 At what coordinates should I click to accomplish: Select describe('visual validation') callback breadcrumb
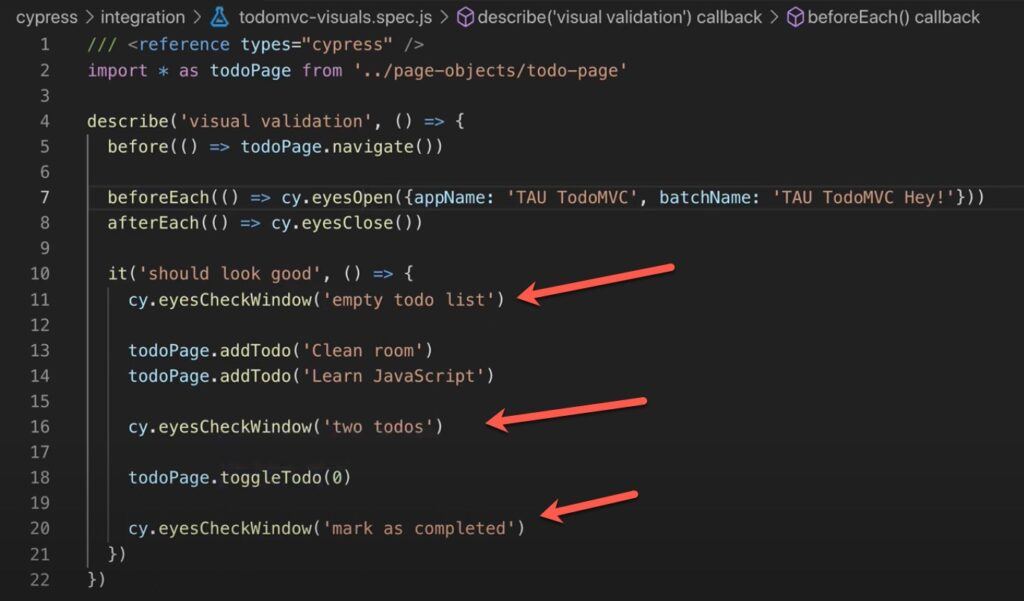pos(620,17)
